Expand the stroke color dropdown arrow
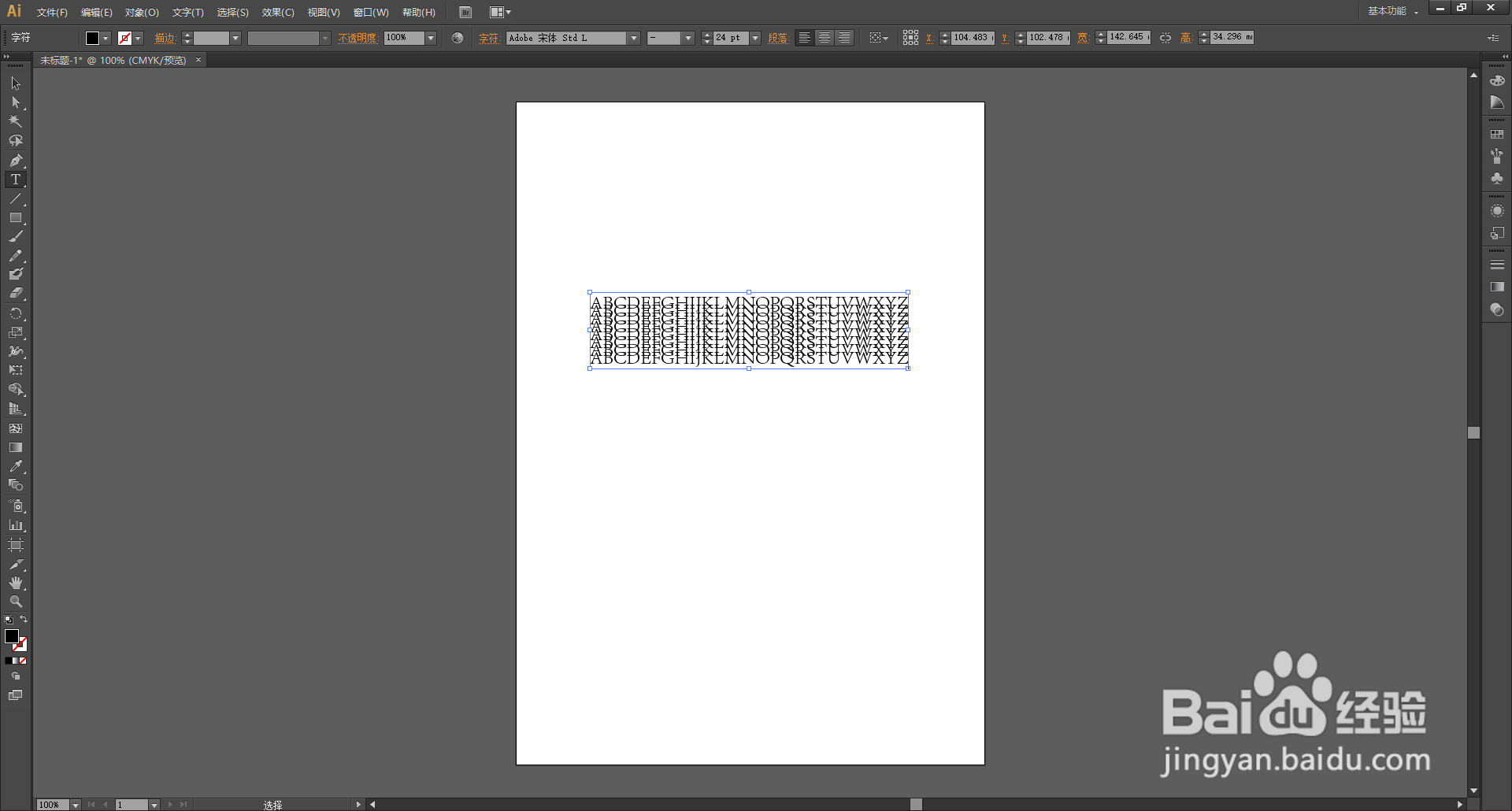 coord(139,38)
